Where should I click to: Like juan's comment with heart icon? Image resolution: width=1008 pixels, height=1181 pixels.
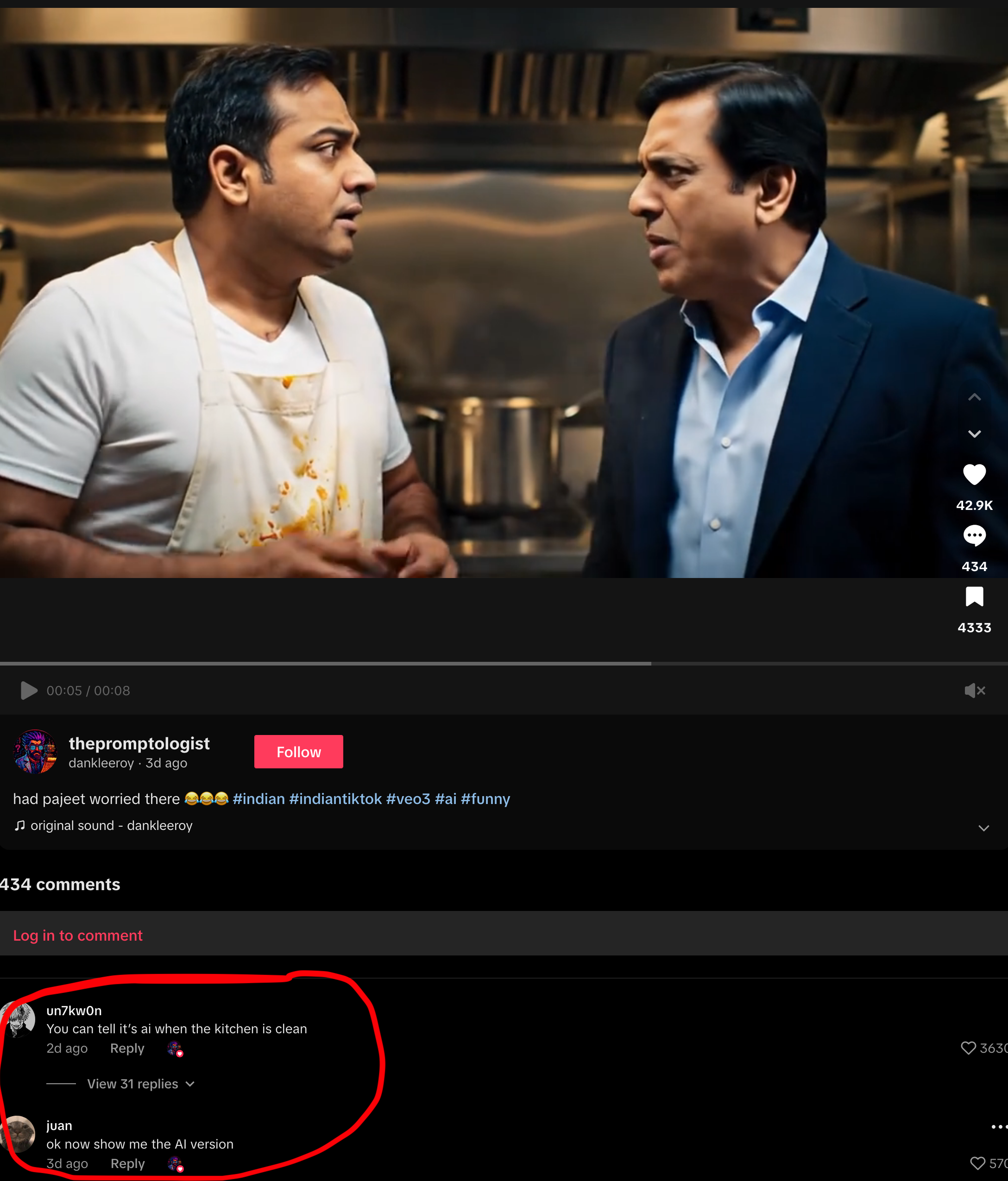tap(977, 1163)
